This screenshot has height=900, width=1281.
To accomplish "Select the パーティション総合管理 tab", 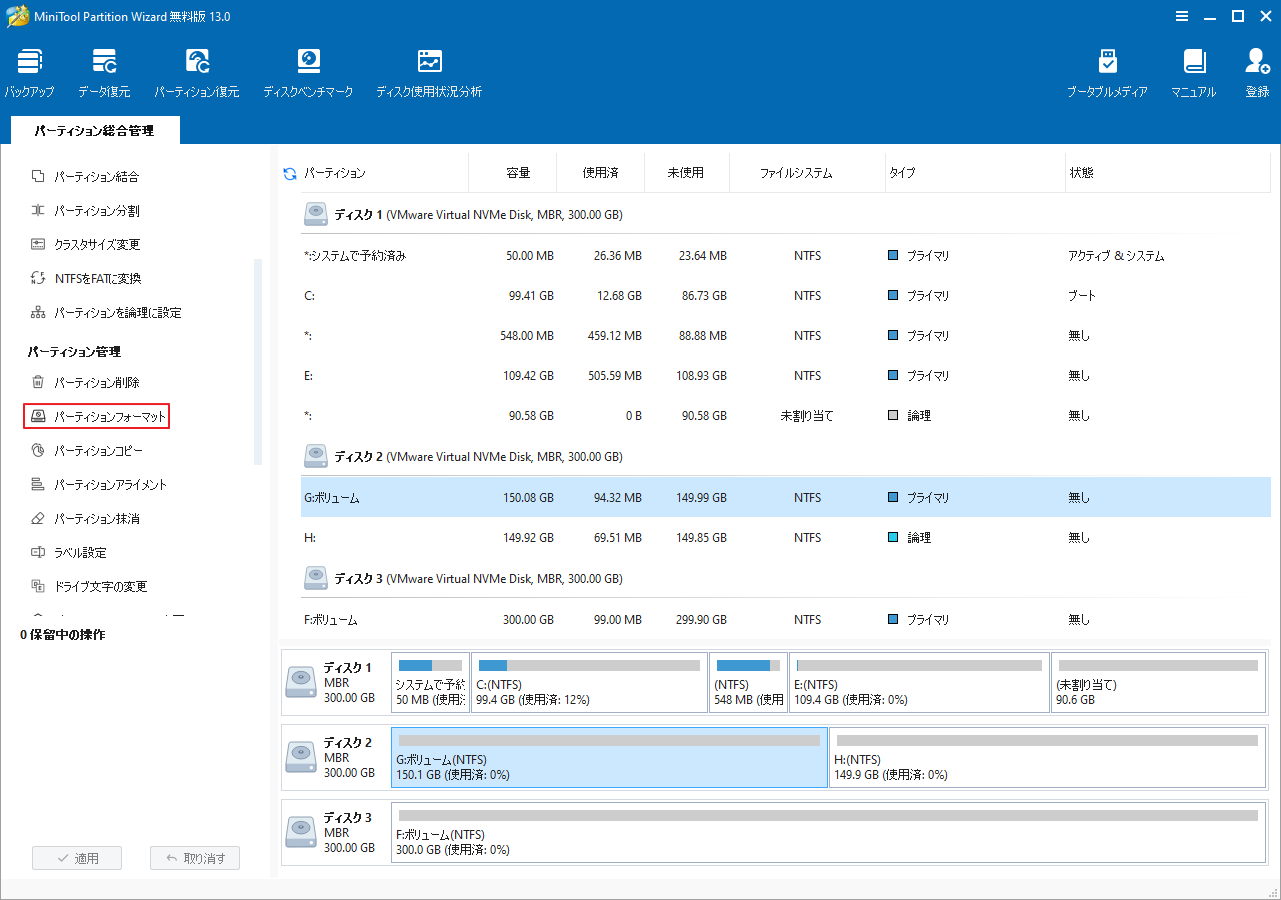I will pos(95,130).
